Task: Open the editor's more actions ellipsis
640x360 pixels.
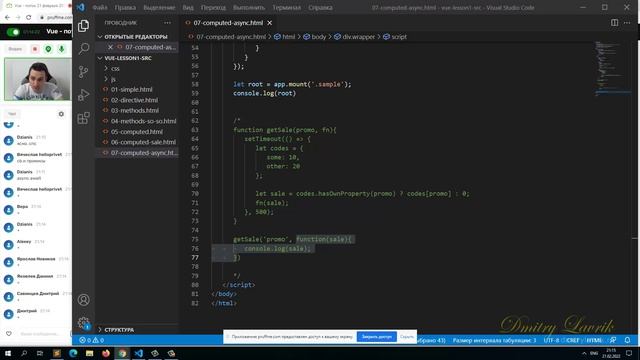Action: tap(627, 23)
